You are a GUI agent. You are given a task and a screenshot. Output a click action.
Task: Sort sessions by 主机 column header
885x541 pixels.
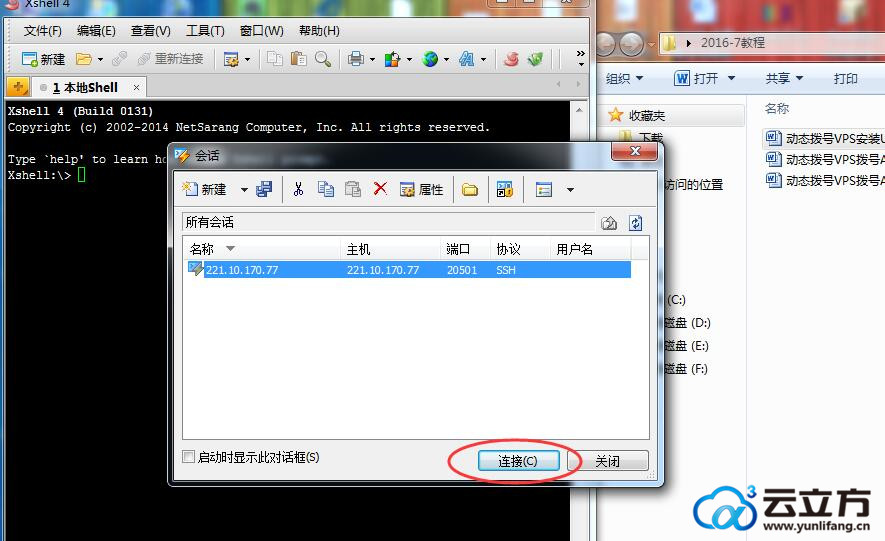[391, 249]
